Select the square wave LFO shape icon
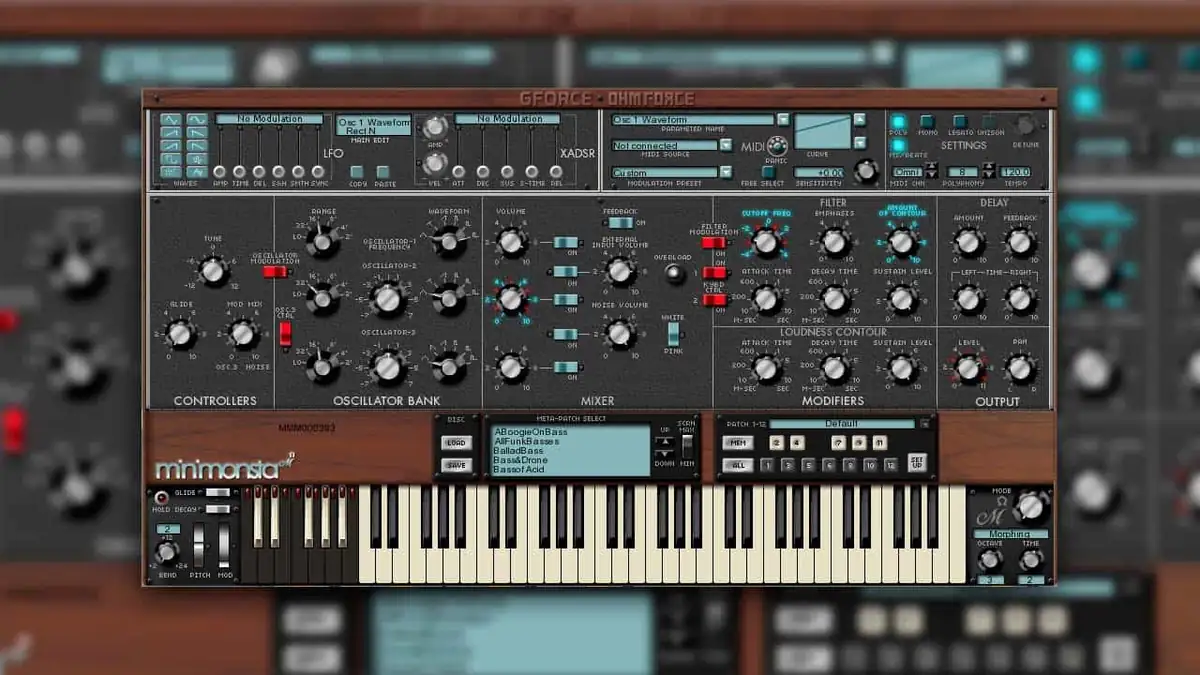The width and height of the screenshot is (1200, 675). point(172,160)
